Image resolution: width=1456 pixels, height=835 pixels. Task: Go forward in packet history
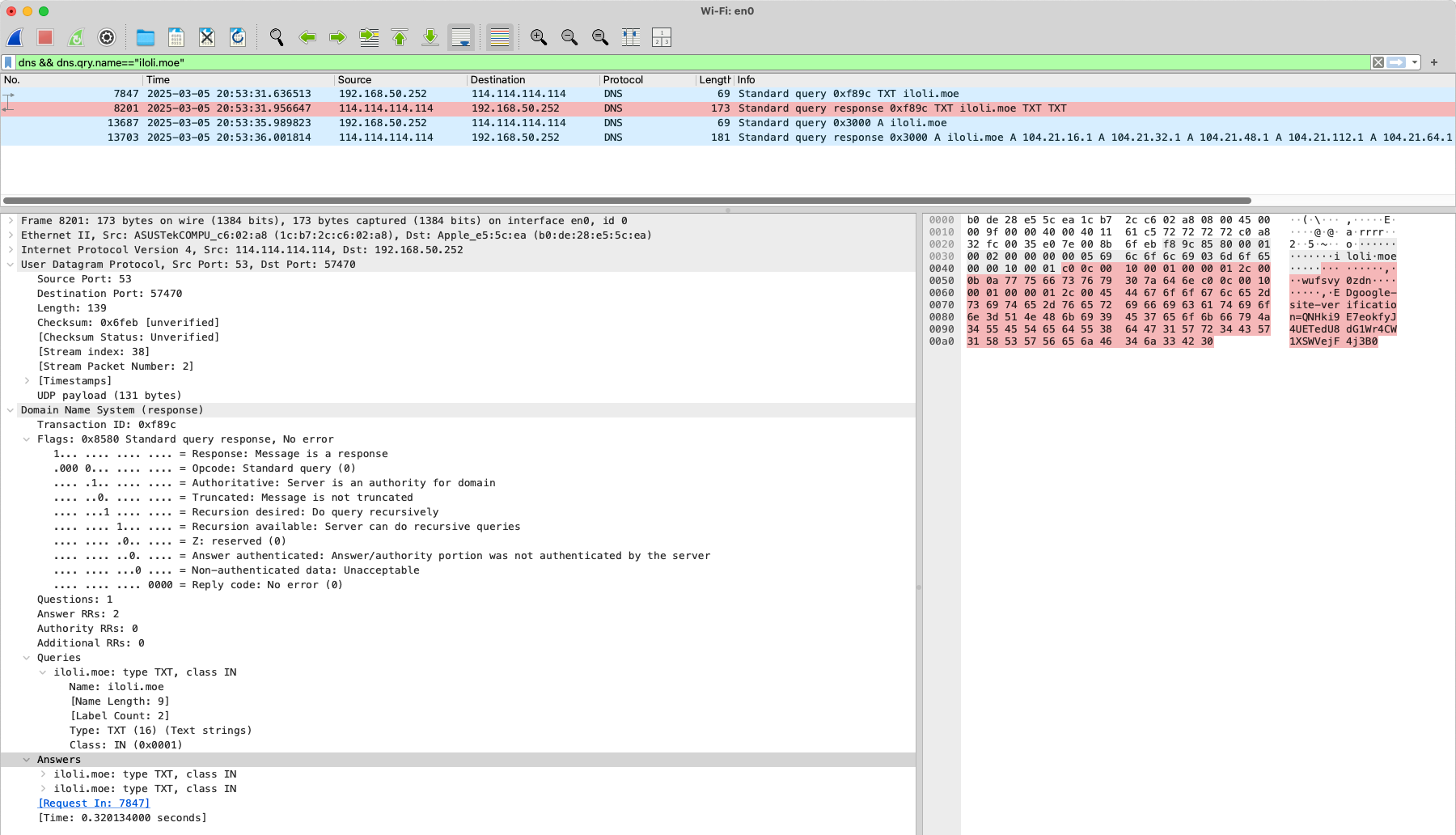338,37
